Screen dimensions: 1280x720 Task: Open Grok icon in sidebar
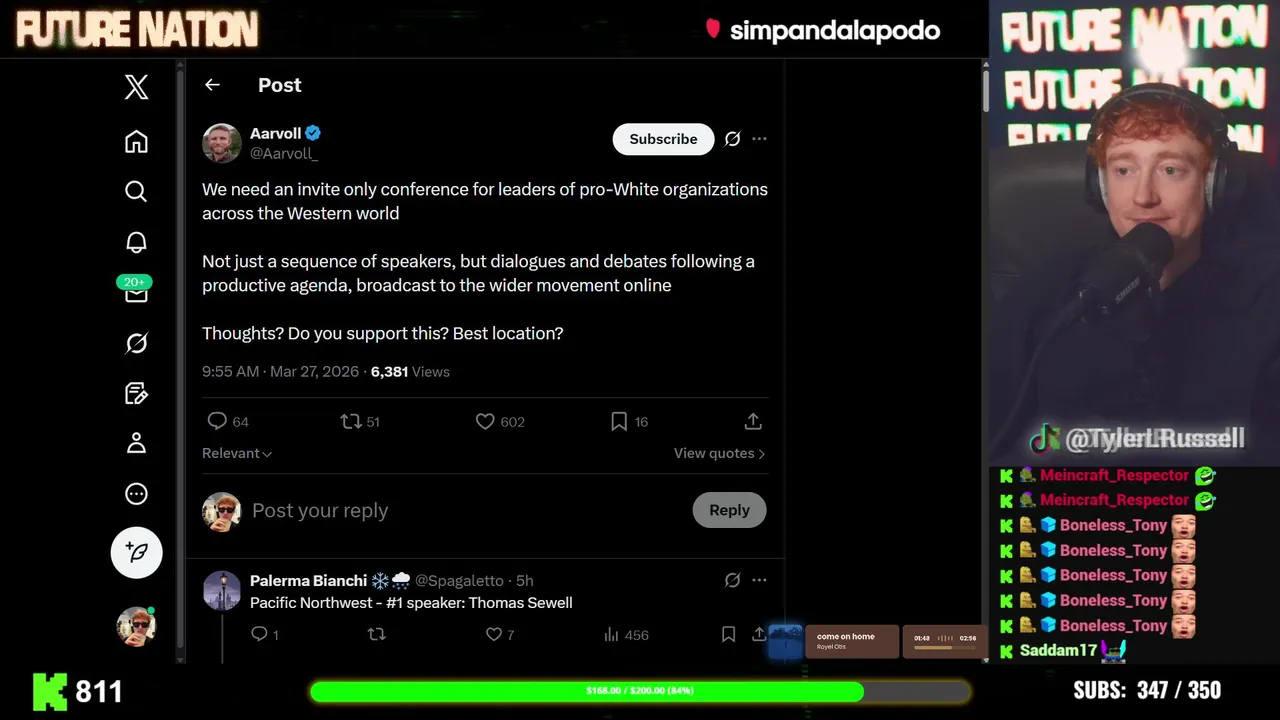coord(136,343)
